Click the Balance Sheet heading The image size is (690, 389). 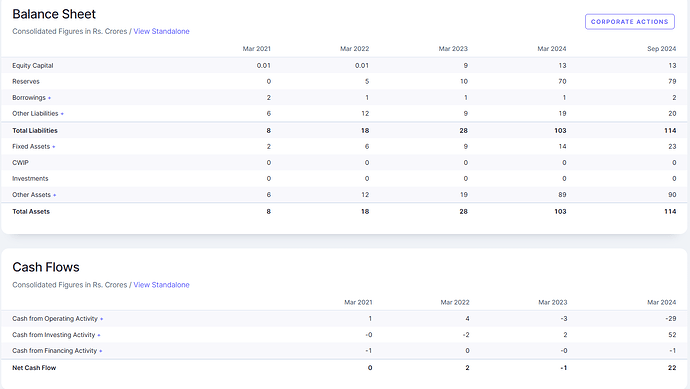click(x=54, y=14)
